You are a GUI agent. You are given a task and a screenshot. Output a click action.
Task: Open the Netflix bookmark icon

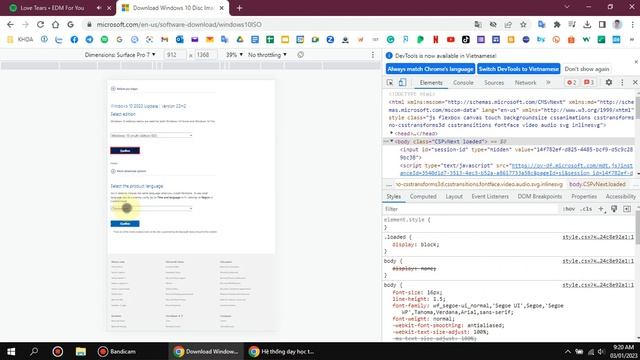click(x=436, y=40)
